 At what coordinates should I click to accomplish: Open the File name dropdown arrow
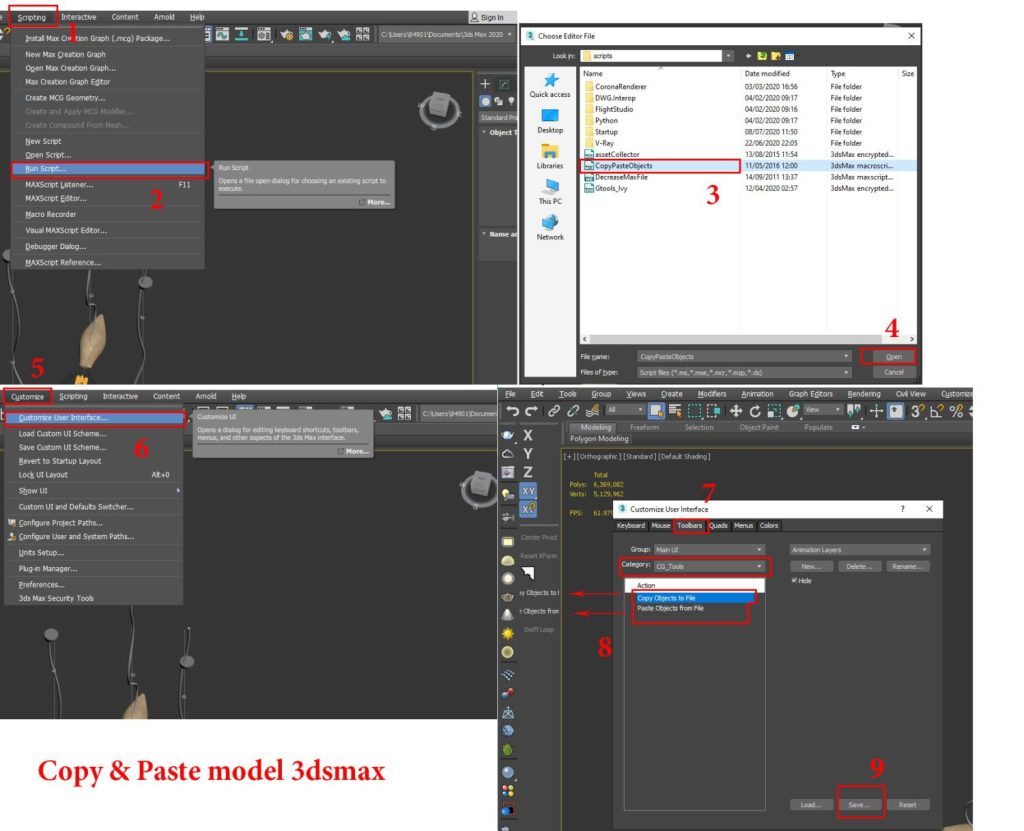pyautogui.click(x=846, y=356)
